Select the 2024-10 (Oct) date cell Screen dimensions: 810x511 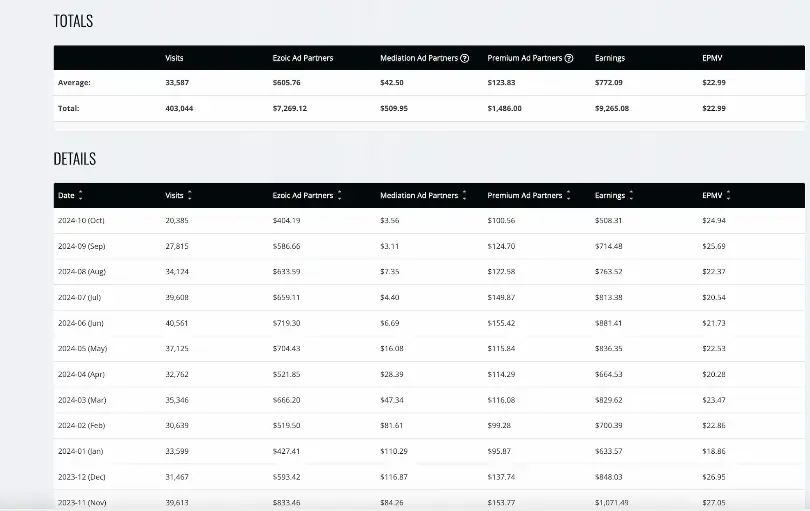tap(81, 221)
